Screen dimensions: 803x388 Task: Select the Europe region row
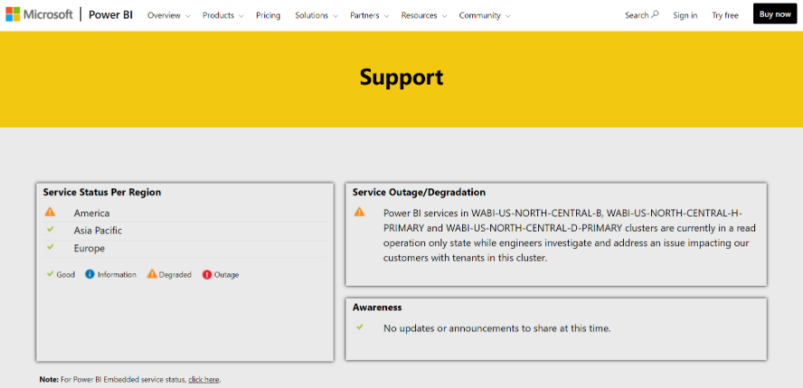coord(185,248)
